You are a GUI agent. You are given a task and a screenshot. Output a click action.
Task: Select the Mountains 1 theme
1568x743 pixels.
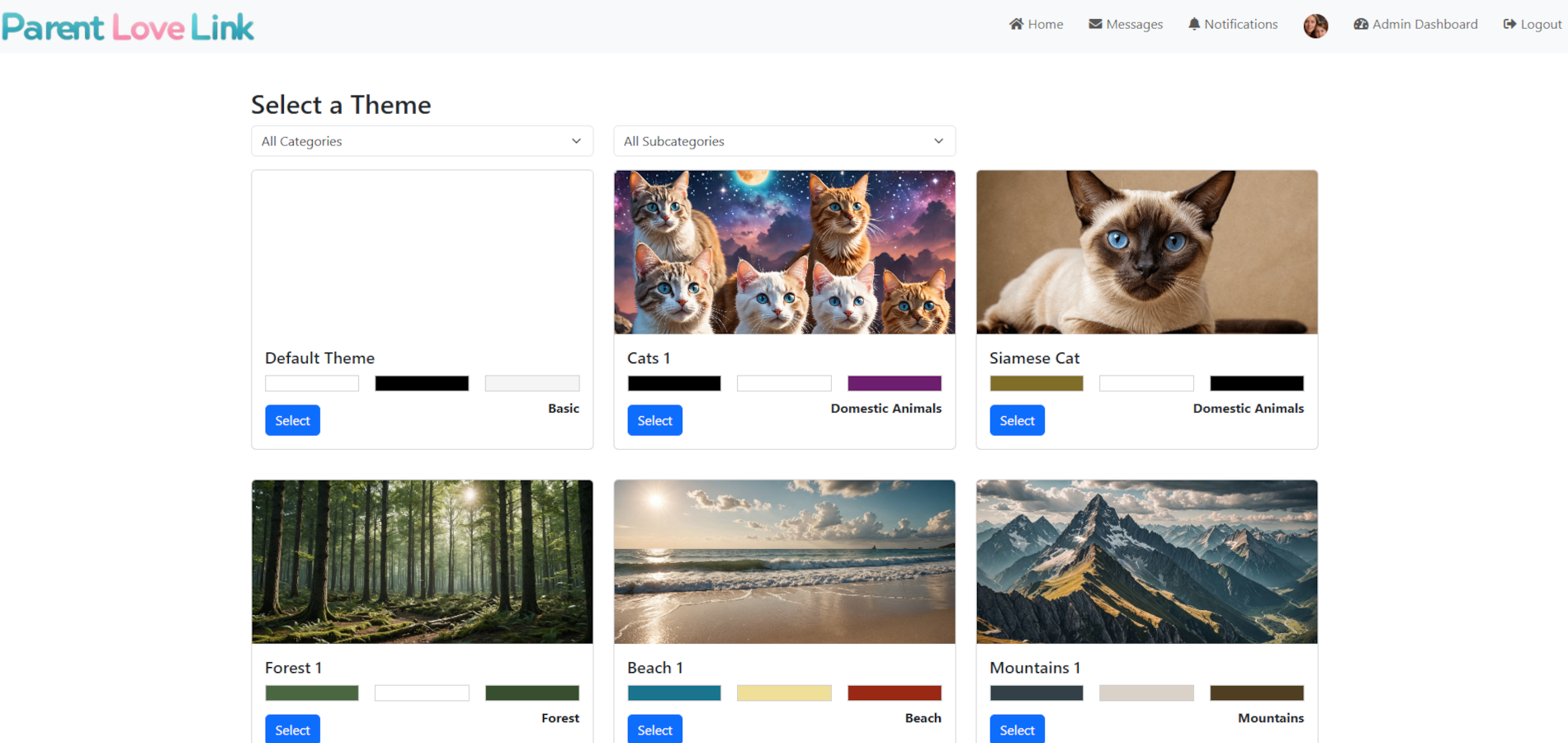pyautogui.click(x=1017, y=729)
